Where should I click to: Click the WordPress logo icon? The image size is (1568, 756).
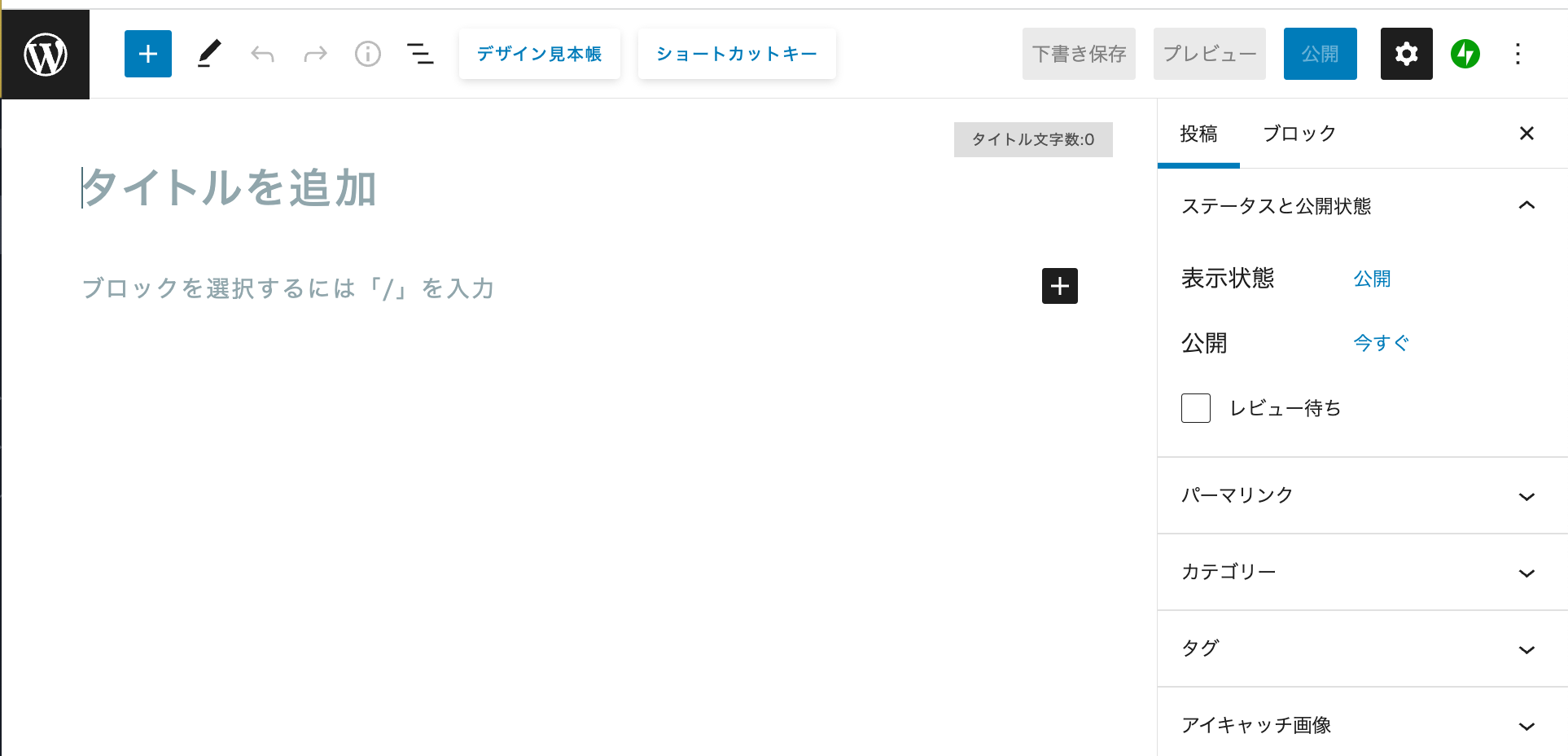(46, 55)
